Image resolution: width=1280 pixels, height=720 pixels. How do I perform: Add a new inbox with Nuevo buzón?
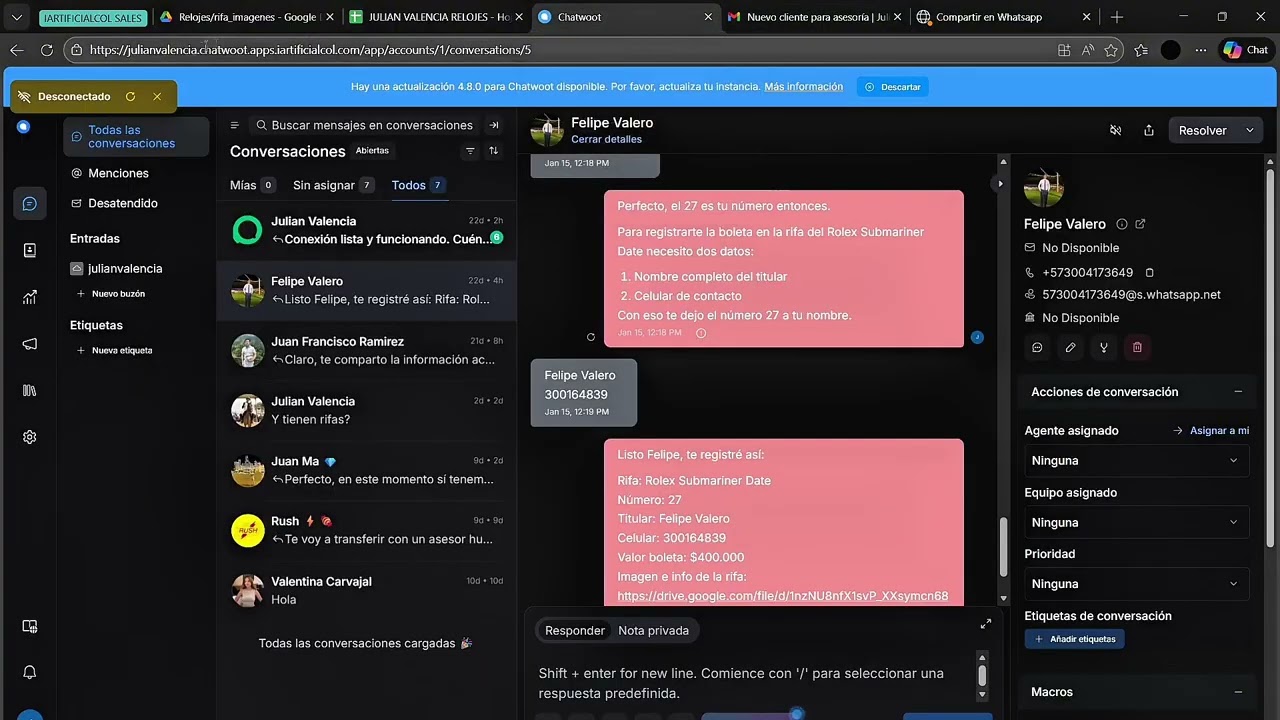pos(111,294)
